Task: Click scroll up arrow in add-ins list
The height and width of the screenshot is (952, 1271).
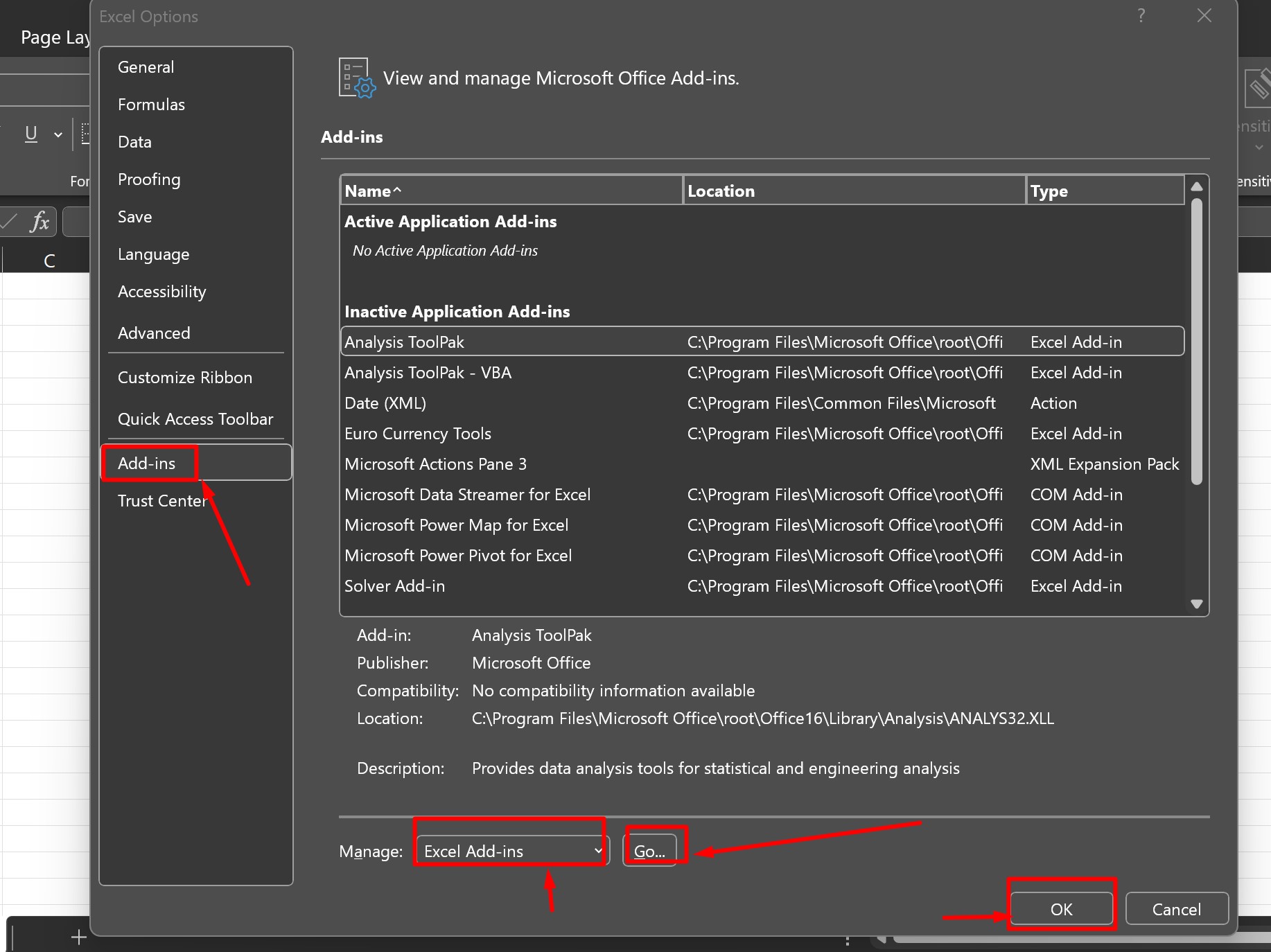Action: [1196, 186]
